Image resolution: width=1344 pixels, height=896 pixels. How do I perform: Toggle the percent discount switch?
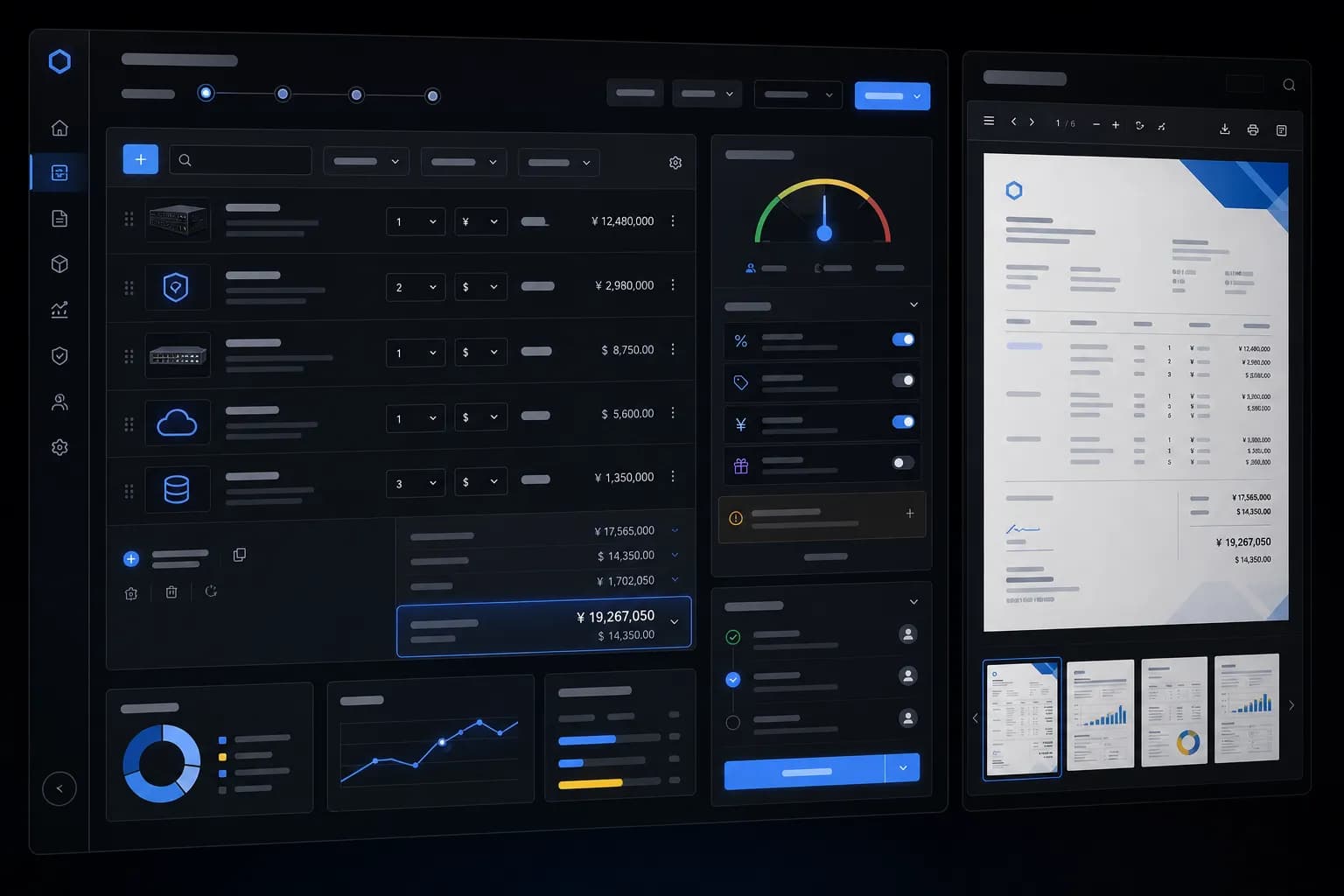tap(903, 339)
